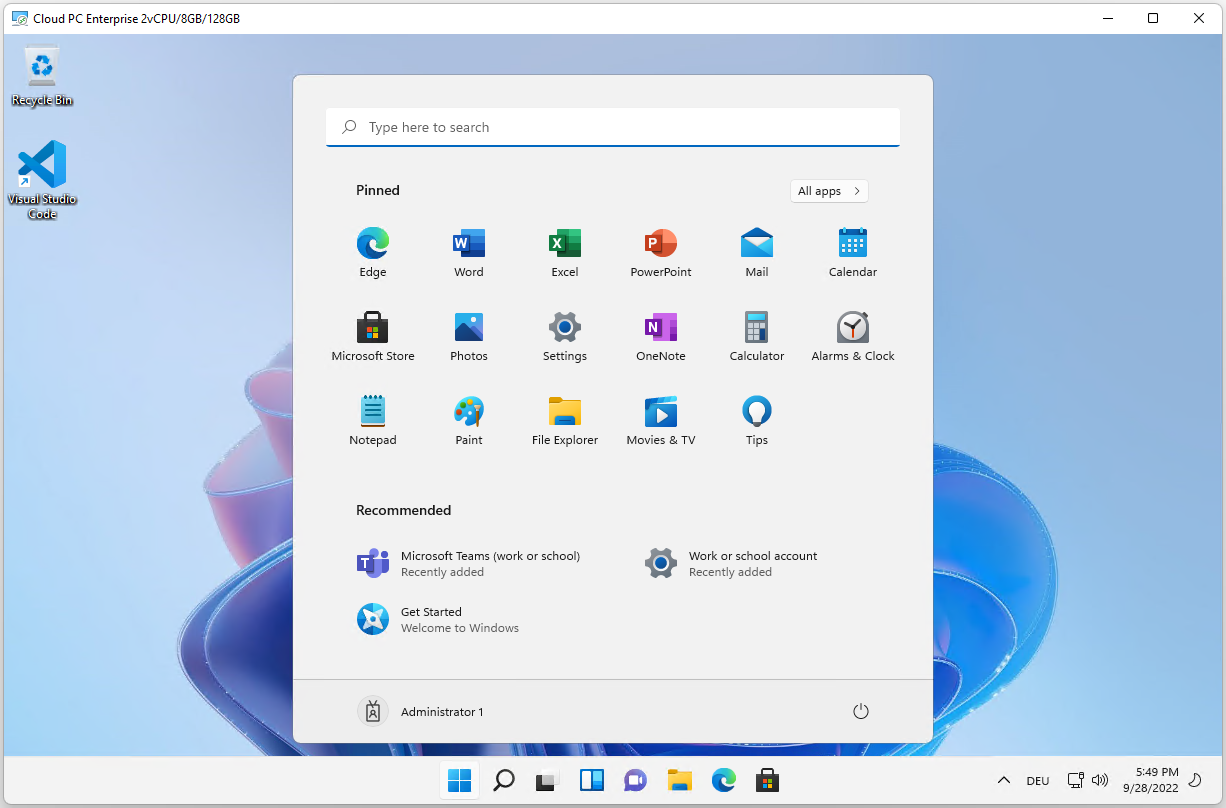Open Task View on the taskbar

546,780
